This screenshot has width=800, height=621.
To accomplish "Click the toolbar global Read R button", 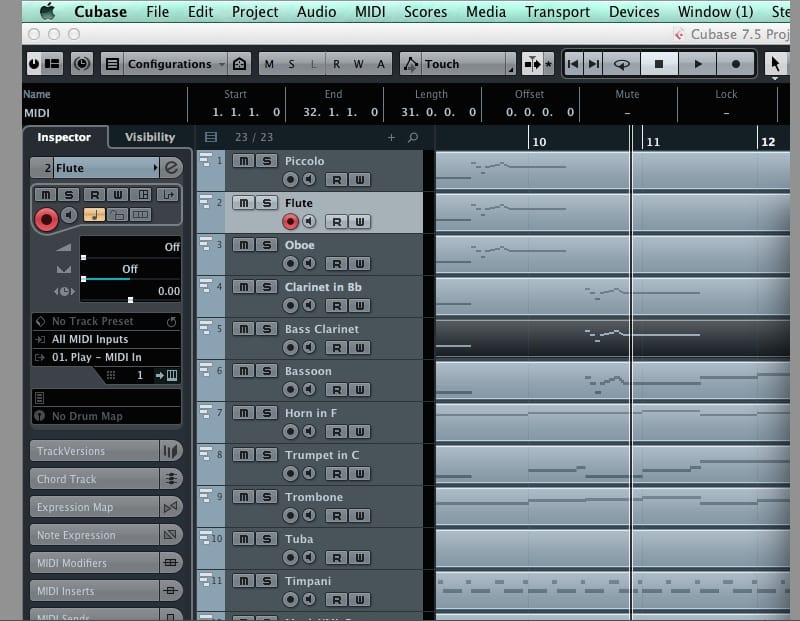I will (x=336, y=64).
